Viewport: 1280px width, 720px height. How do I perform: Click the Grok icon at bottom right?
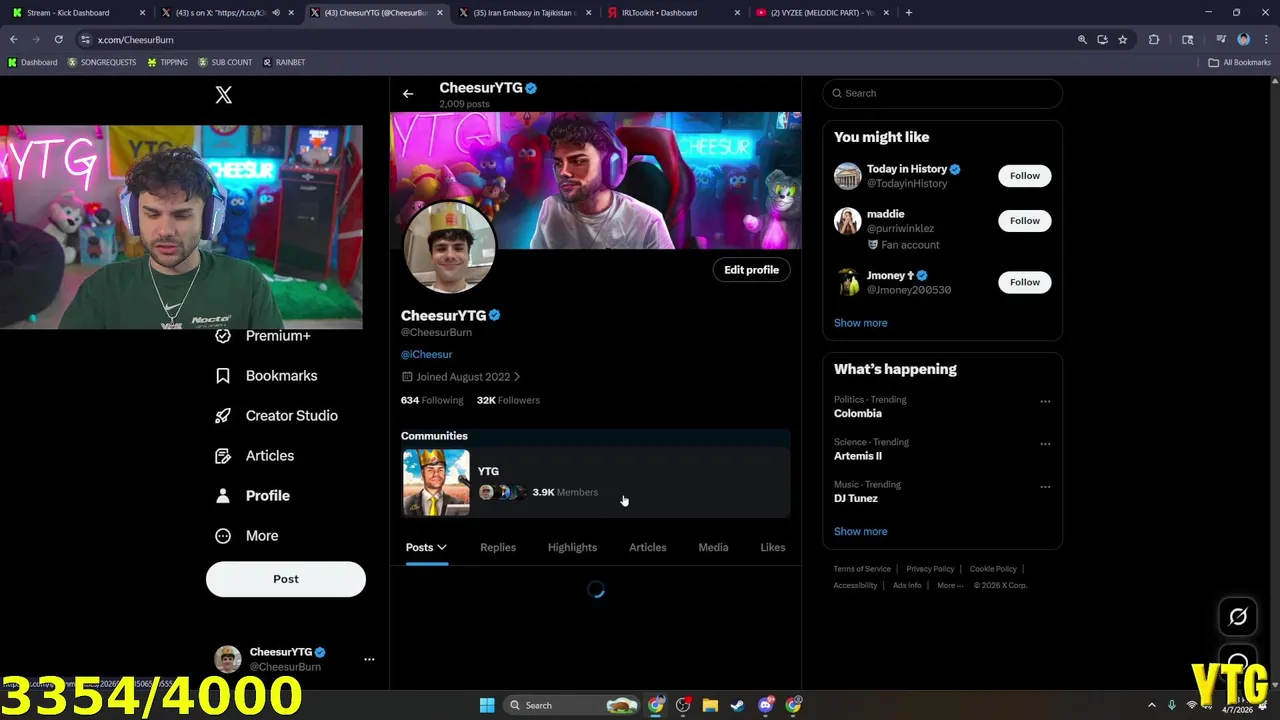coord(1238,617)
